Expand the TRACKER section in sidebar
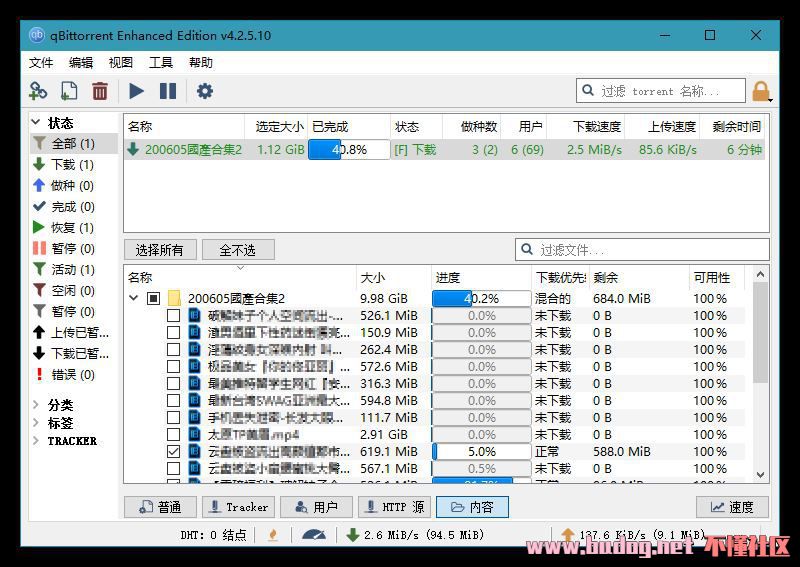This screenshot has width=800, height=567. [x=37, y=441]
